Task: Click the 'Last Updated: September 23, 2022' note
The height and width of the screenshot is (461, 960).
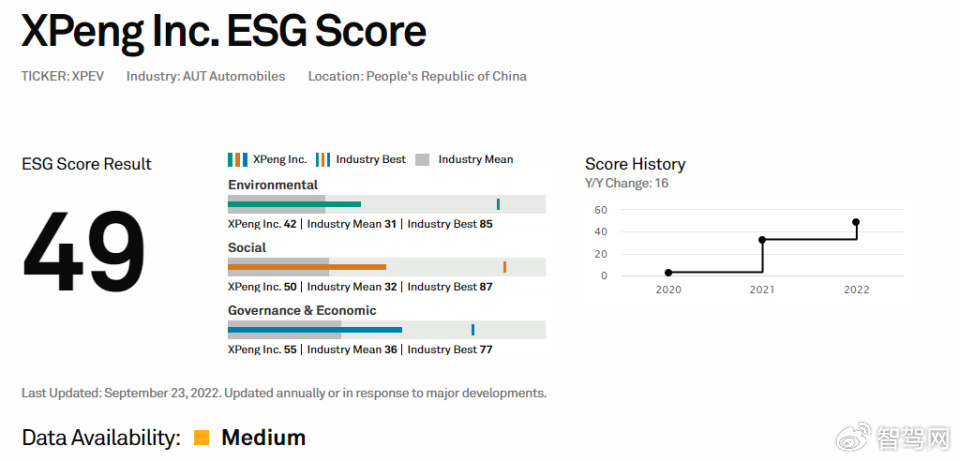Action: 284,393
